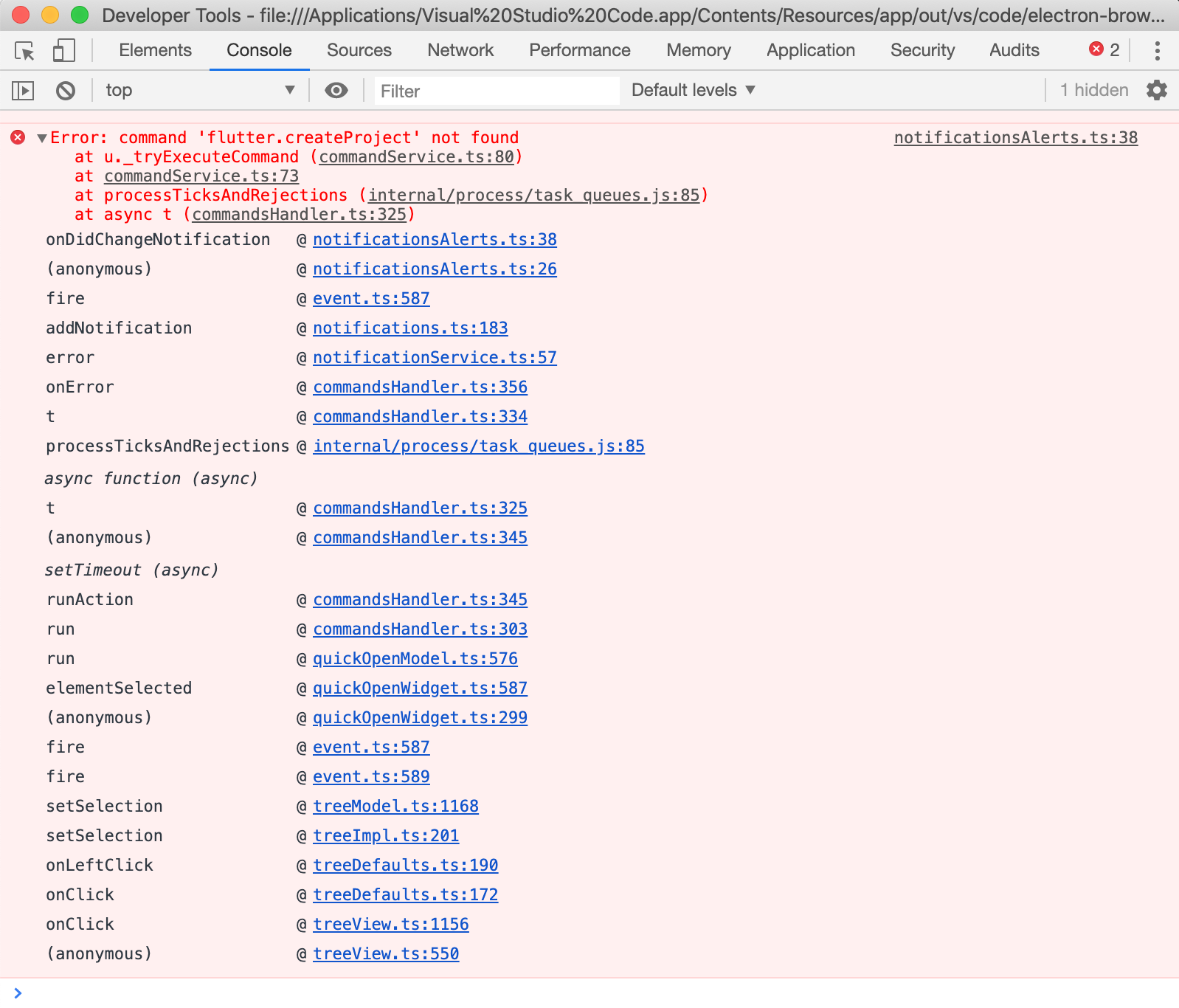Open quickOpenWidget.ts:587 link
1179x1008 pixels.
point(420,688)
